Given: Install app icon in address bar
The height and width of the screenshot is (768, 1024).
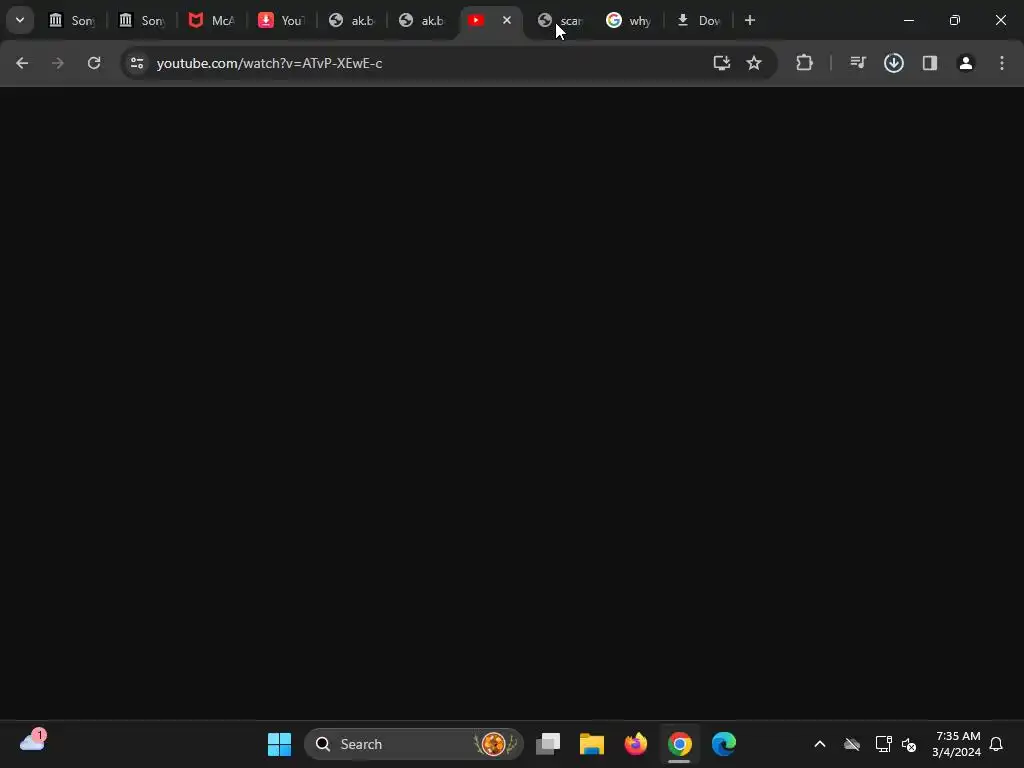Looking at the screenshot, I should tap(722, 63).
